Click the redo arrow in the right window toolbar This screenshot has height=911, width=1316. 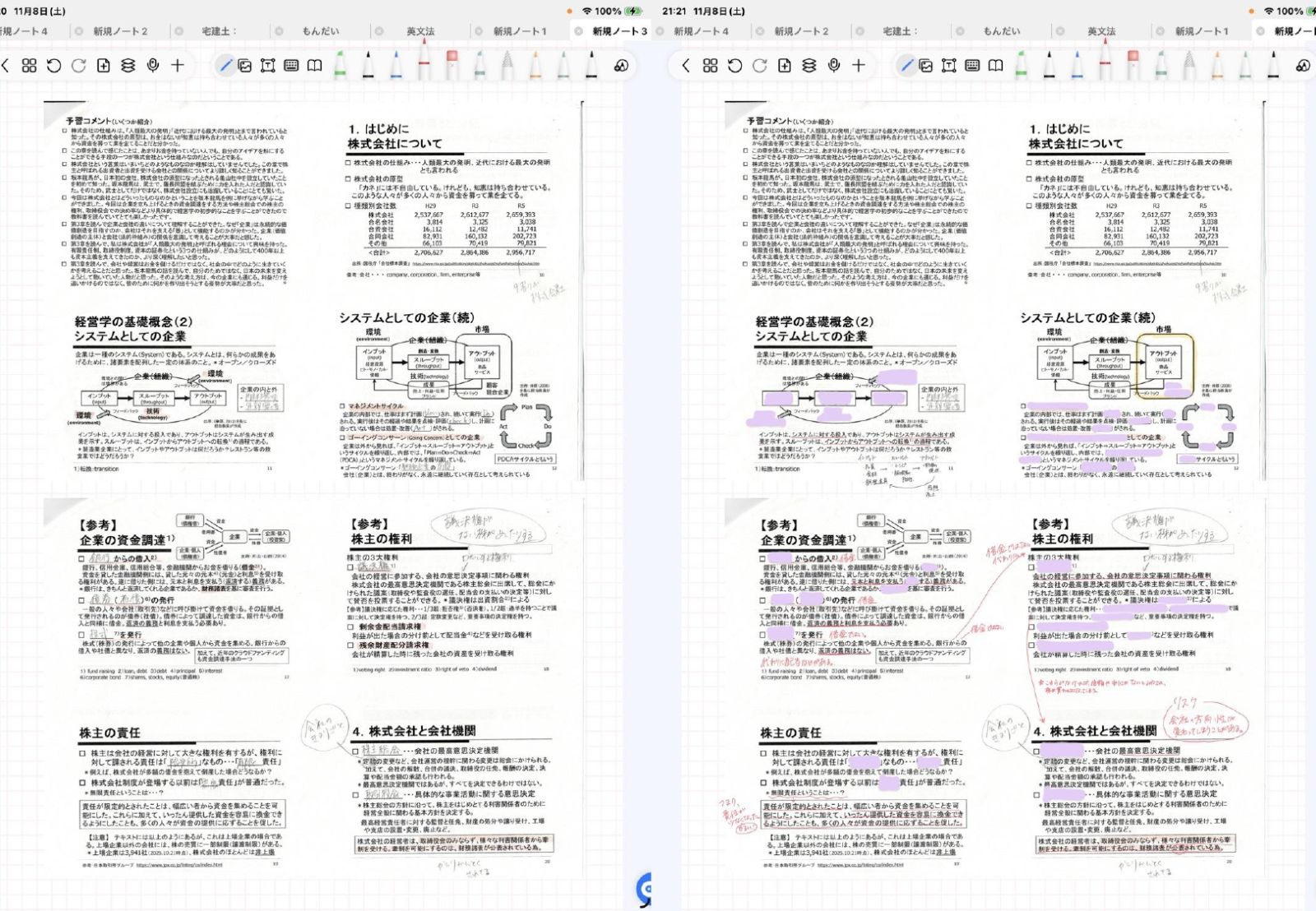point(759,66)
